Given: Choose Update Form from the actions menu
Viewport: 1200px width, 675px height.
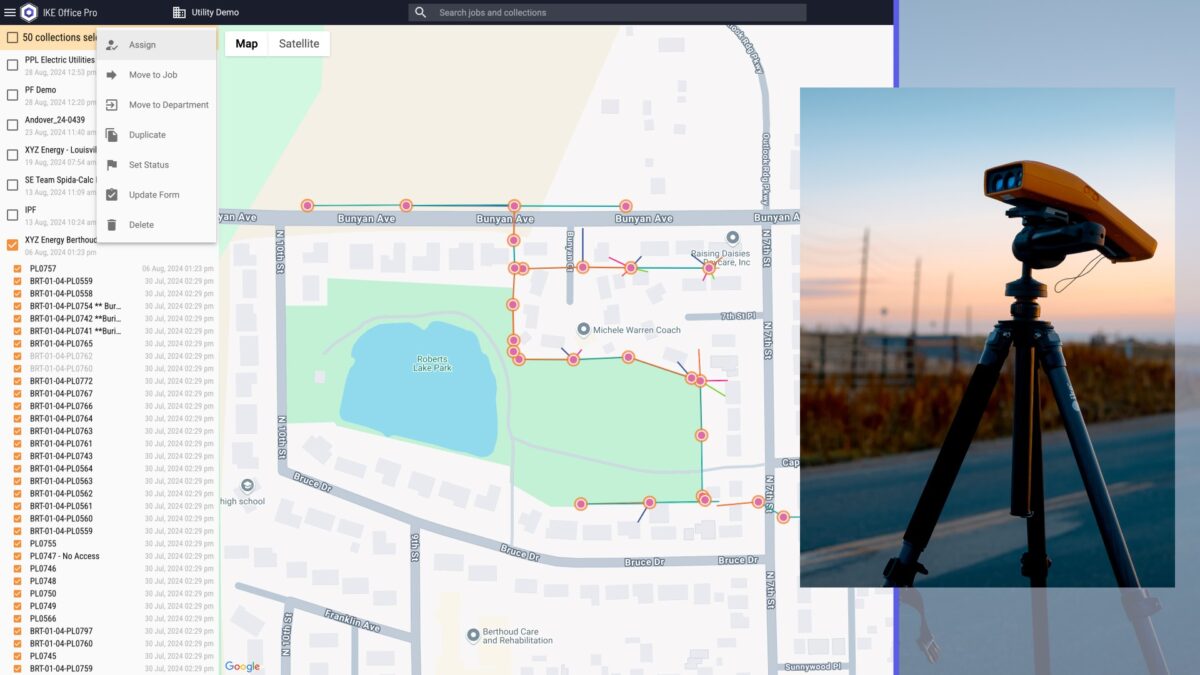Looking at the screenshot, I should [x=154, y=195].
